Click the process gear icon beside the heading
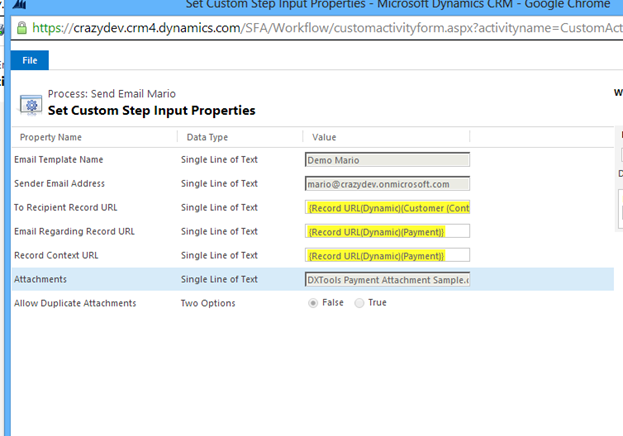 point(30,103)
